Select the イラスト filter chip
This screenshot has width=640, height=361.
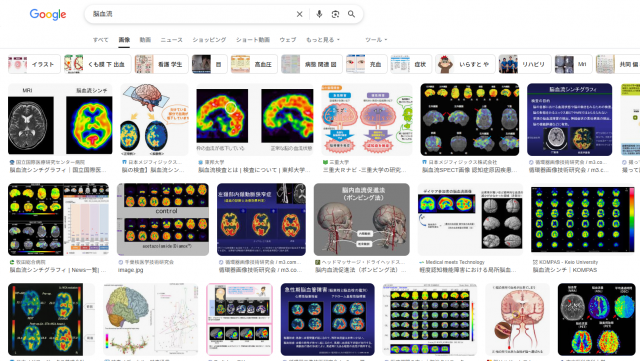(34, 64)
